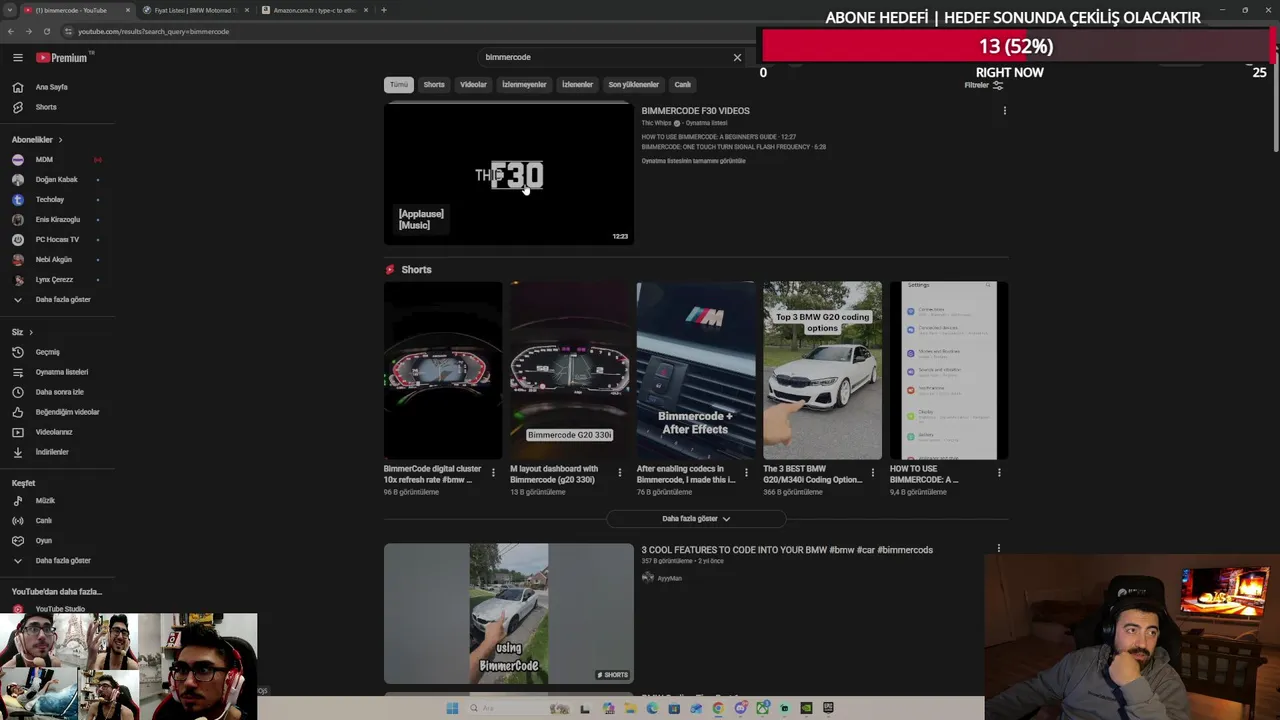Open options for the M layout dashboard short
This screenshot has height=720, width=1280.
pyautogui.click(x=619, y=473)
